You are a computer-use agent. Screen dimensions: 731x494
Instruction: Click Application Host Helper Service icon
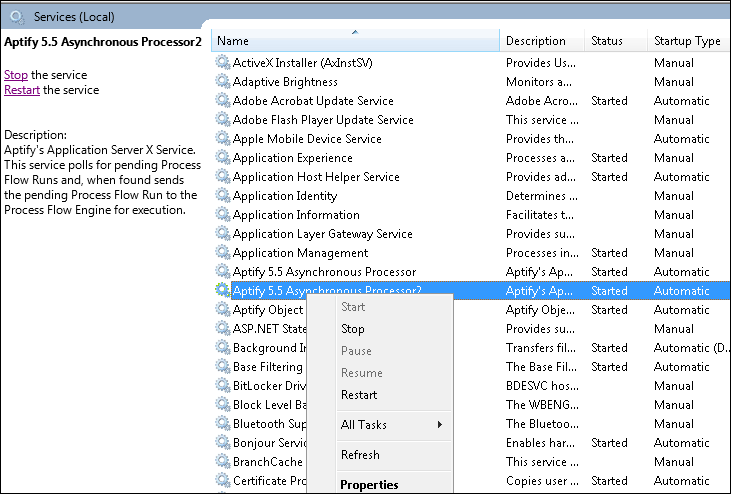point(222,177)
